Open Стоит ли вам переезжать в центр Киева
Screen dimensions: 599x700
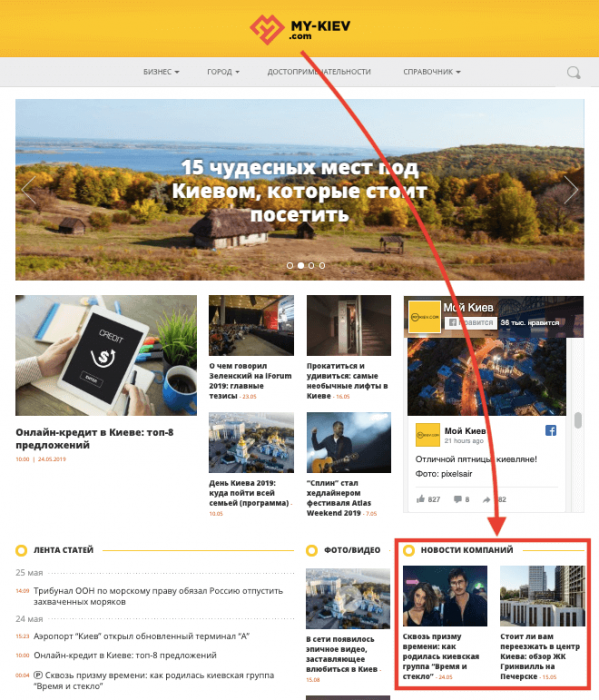[x=540, y=656]
